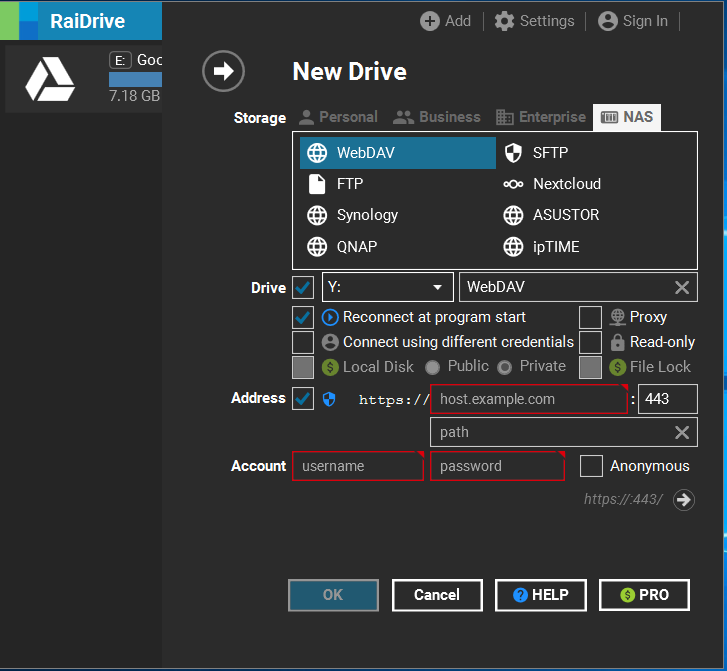The height and width of the screenshot is (671, 727).
Task: Click the Proxy globe icon
Action: 617,317
